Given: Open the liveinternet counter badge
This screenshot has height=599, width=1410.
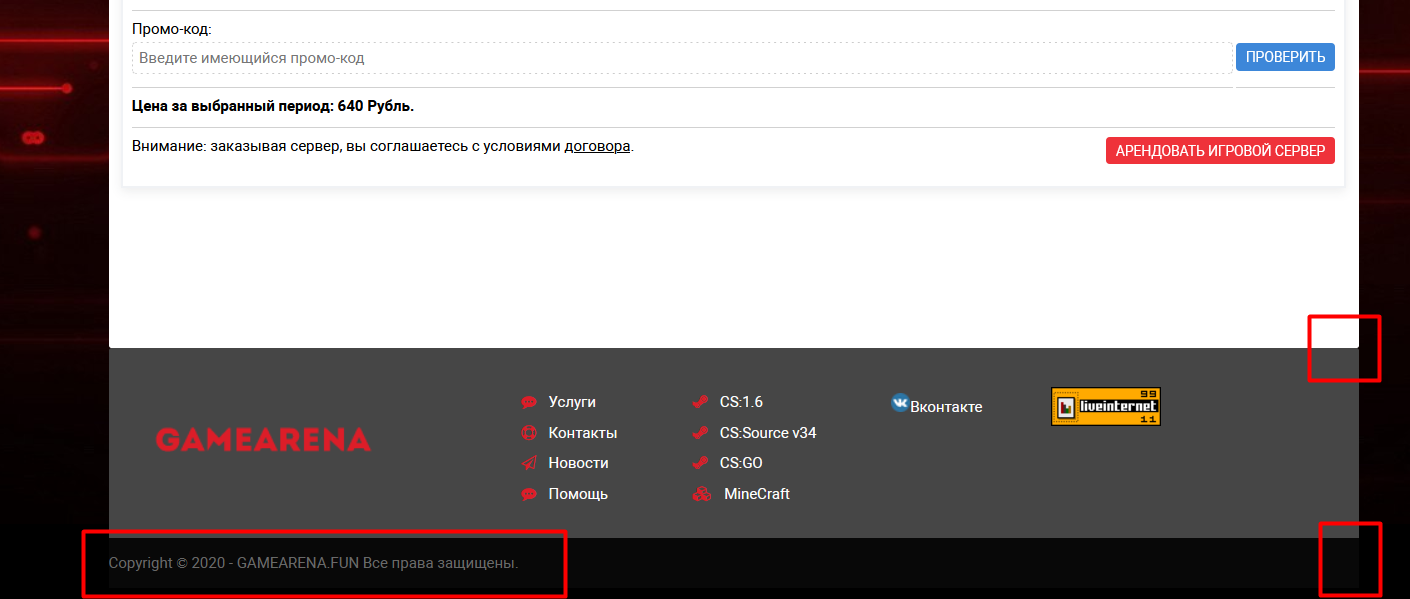Looking at the screenshot, I should [x=1106, y=407].
